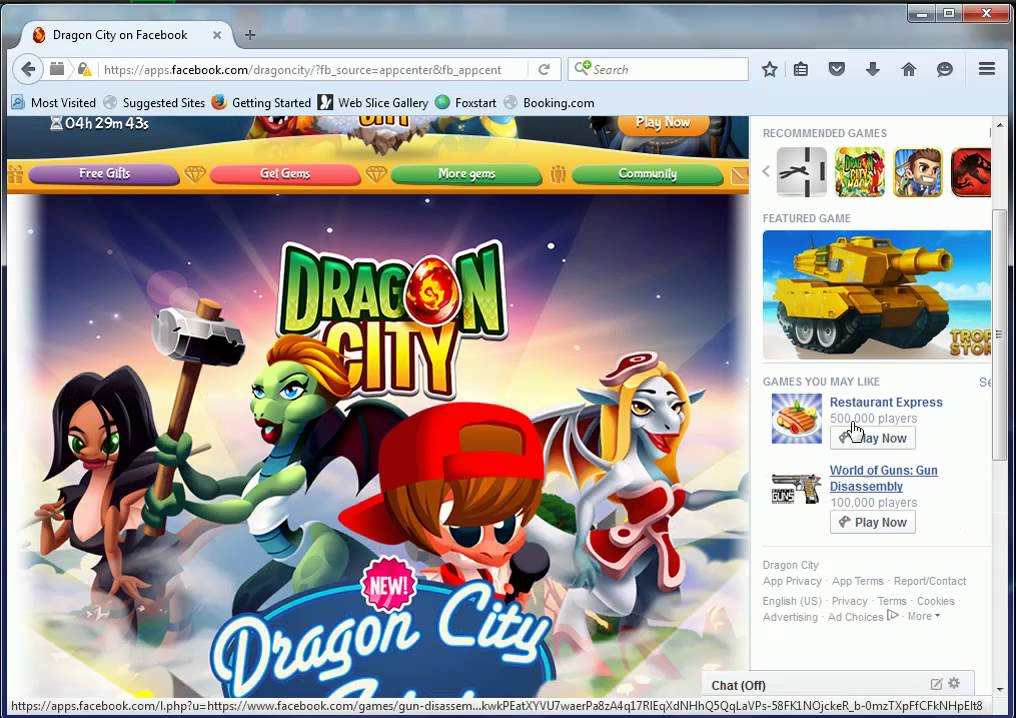
Task: Click the address bar URL field
Action: [x=312, y=69]
